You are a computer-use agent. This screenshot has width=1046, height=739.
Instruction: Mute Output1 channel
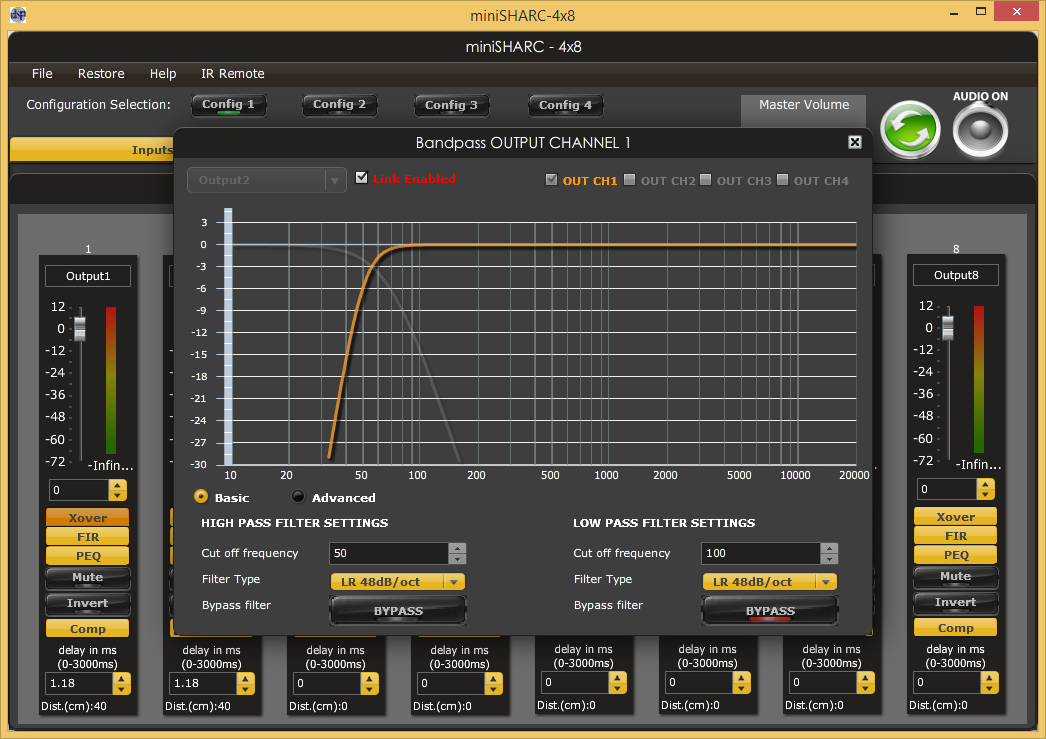[x=87, y=578]
